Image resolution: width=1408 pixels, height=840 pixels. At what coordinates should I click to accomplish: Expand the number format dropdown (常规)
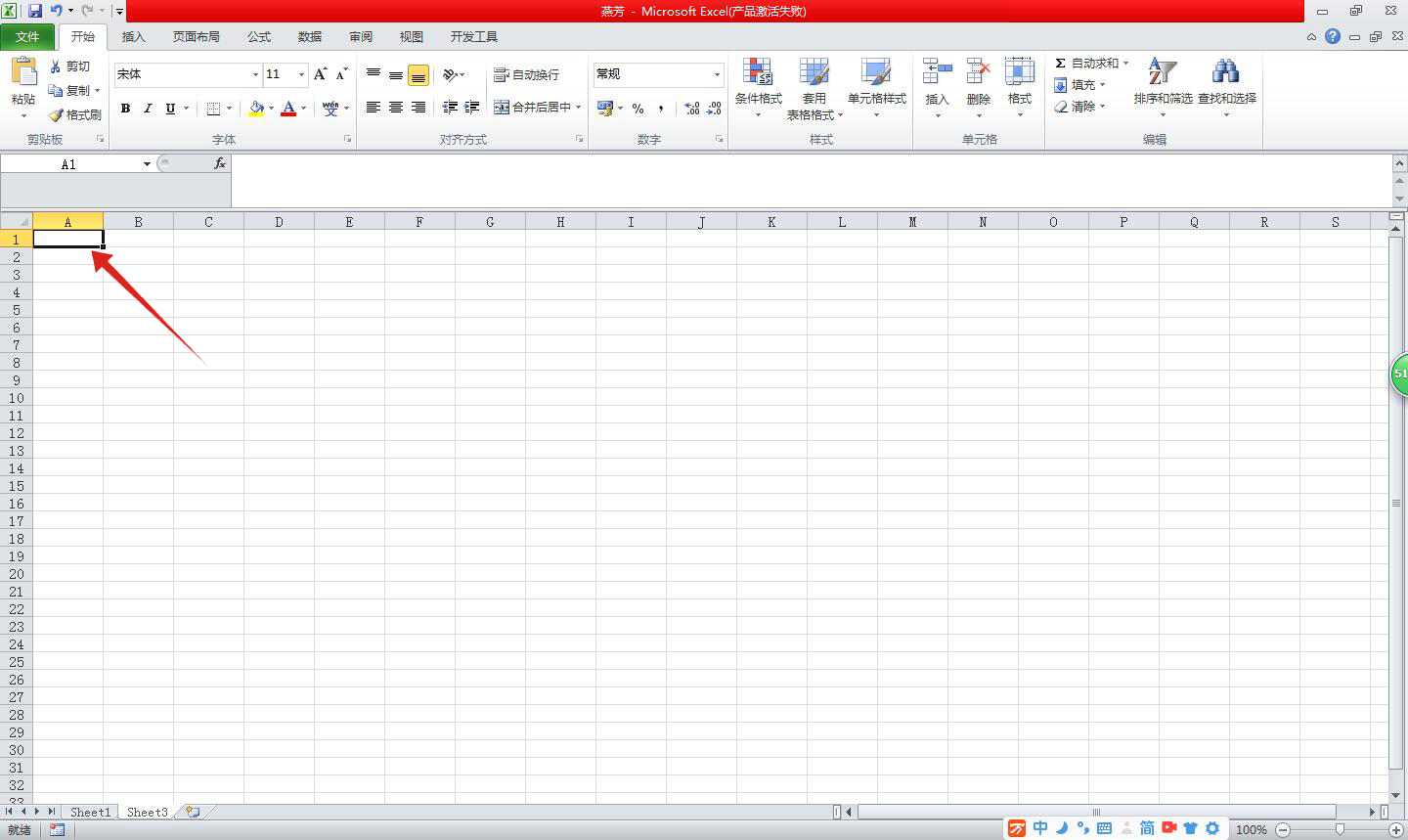click(717, 74)
